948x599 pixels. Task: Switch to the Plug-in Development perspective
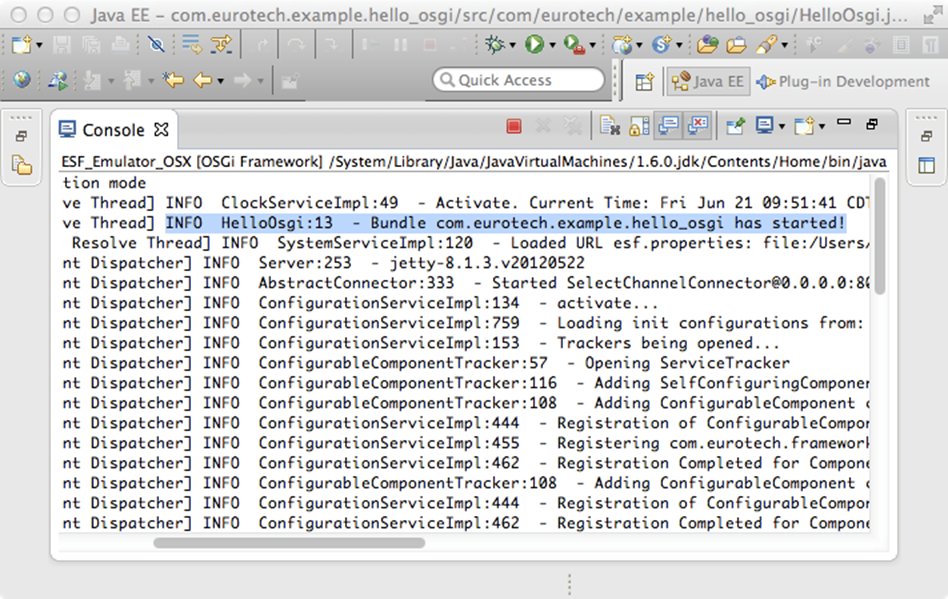[x=843, y=81]
